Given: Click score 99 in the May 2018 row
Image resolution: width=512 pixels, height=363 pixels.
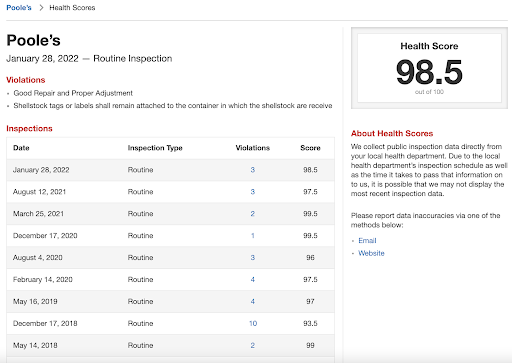Looking at the screenshot, I should tap(310, 346).
